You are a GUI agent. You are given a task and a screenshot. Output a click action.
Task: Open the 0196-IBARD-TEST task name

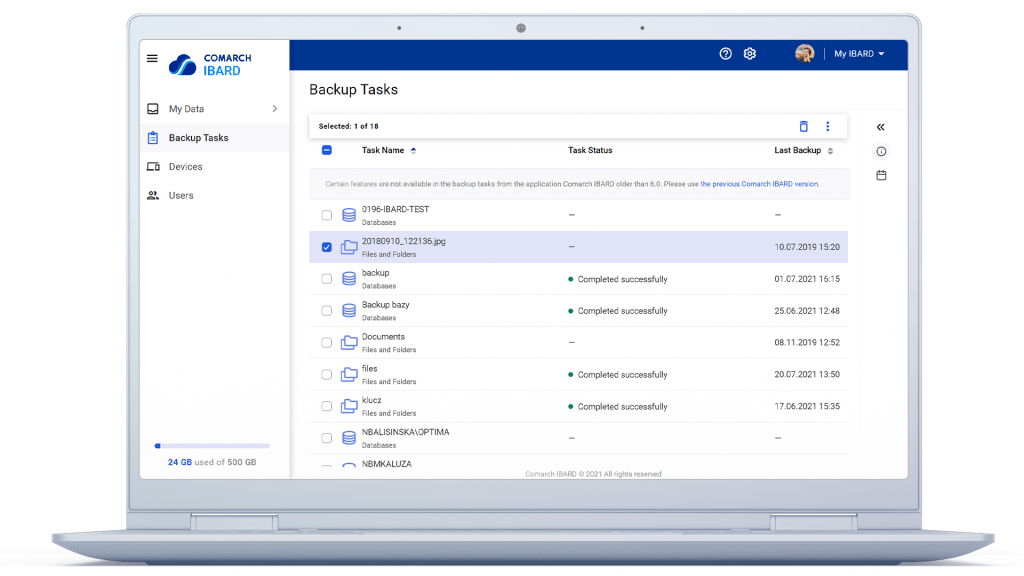click(395, 210)
